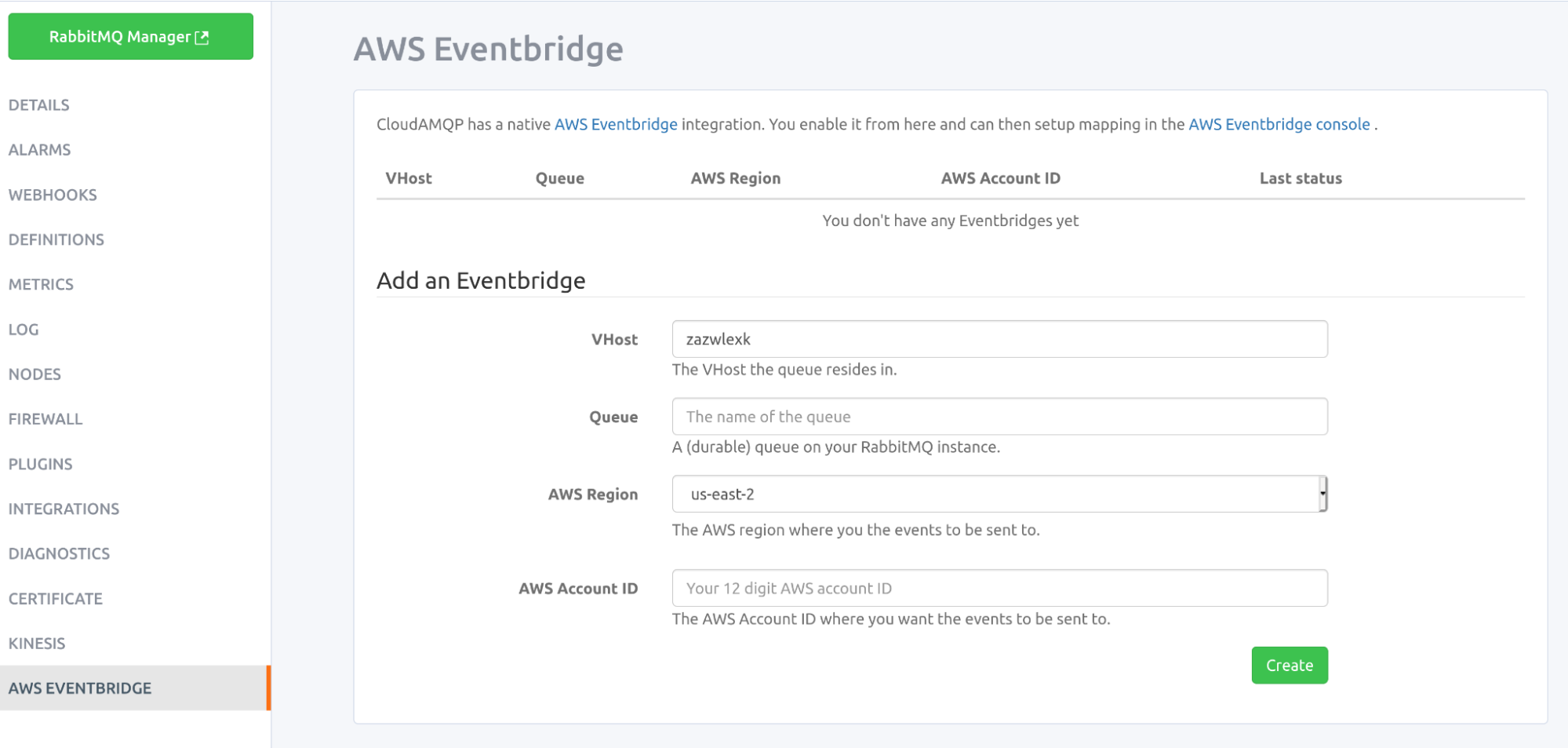This screenshot has width=1568, height=748.
Task: Click the AWS Region column header
Action: pos(736,178)
